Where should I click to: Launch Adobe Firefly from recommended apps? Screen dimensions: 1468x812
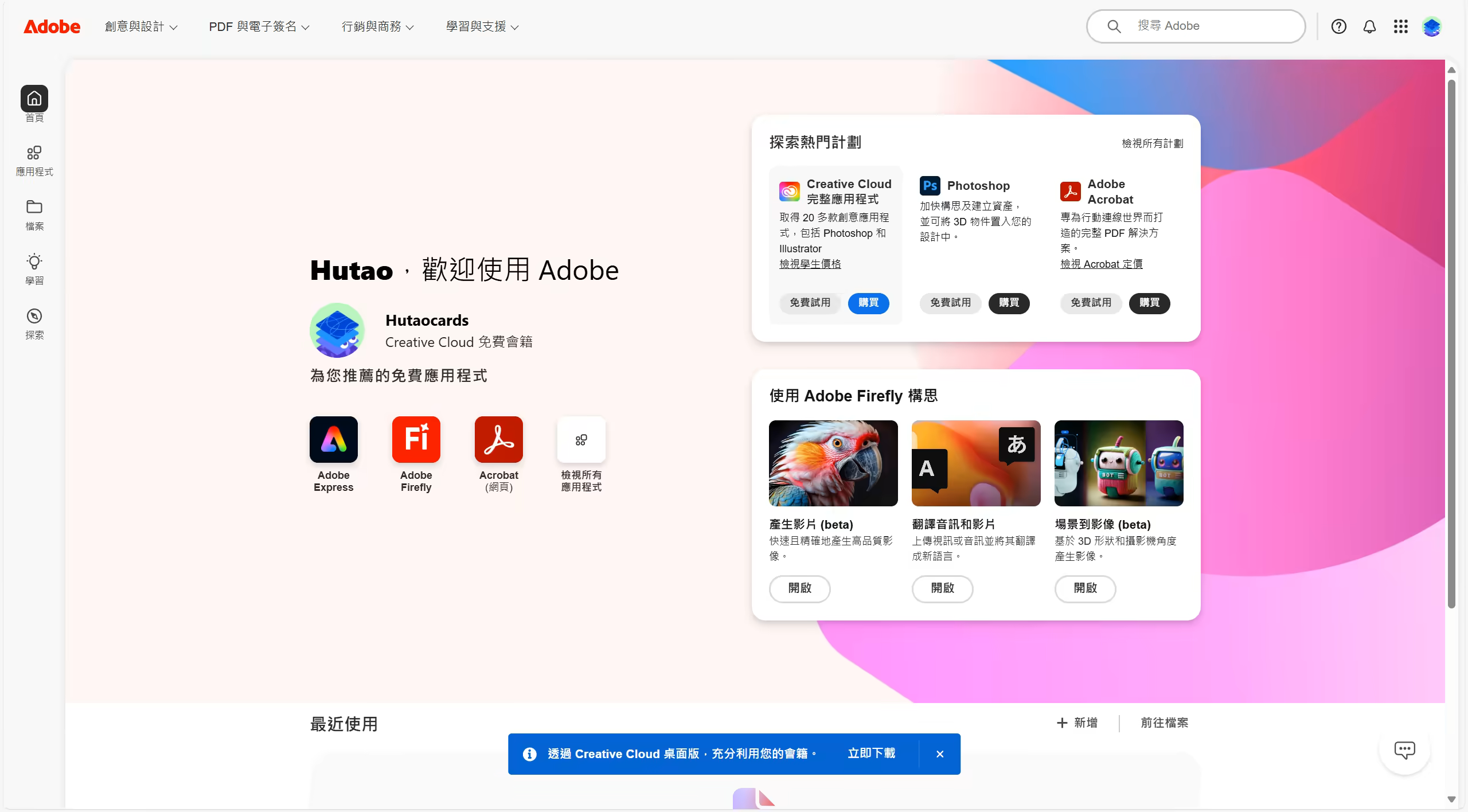tap(416, 439)
